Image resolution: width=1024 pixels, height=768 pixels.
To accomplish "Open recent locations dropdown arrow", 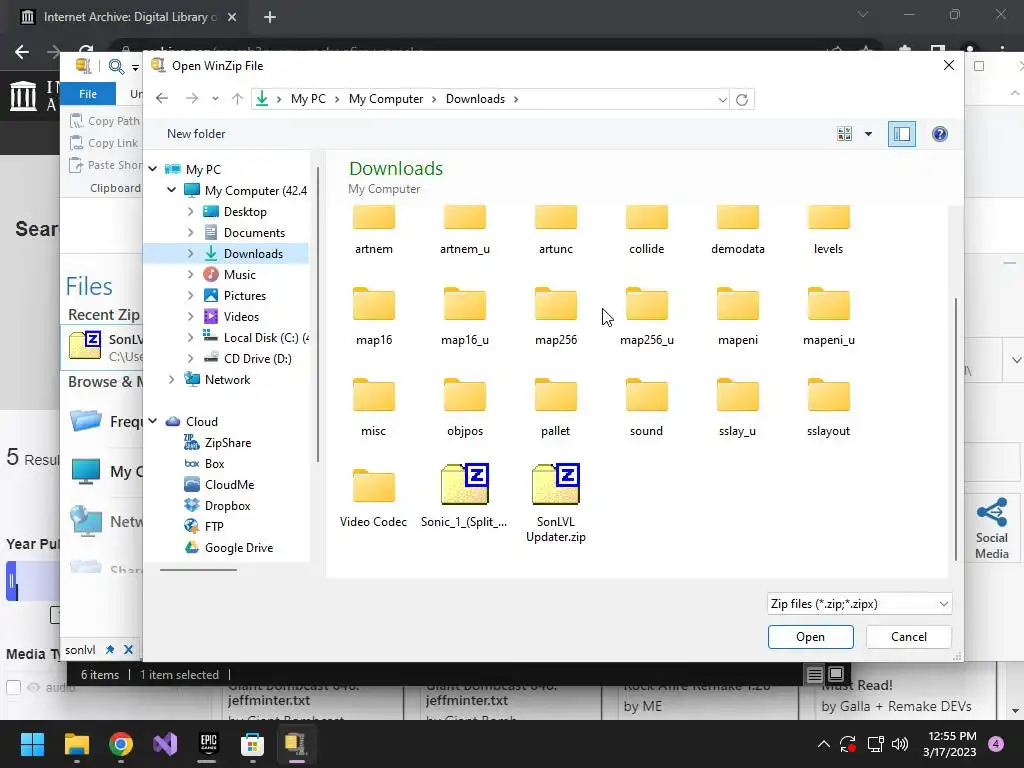I will [216, 99].
